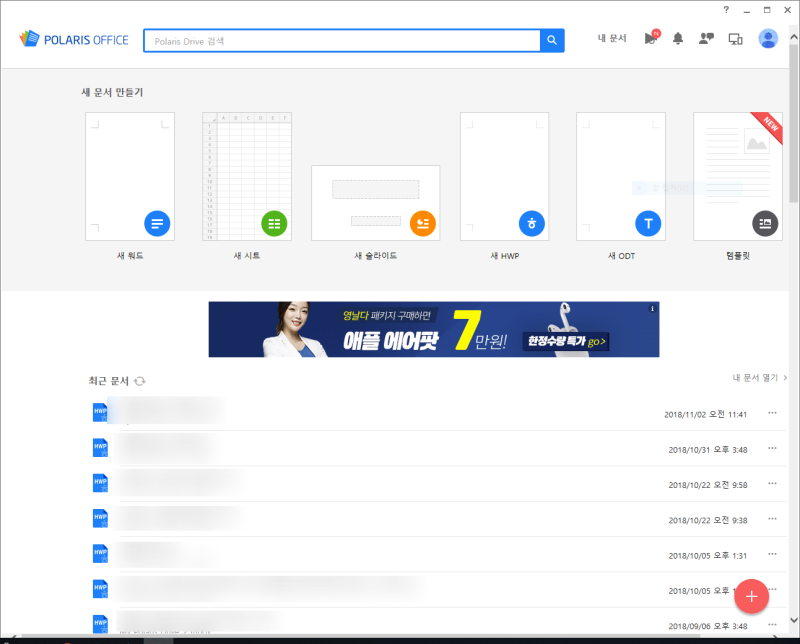800x644 pixels.
Task: Refresh the 최근 문서 list
Action: click(140, 381)
